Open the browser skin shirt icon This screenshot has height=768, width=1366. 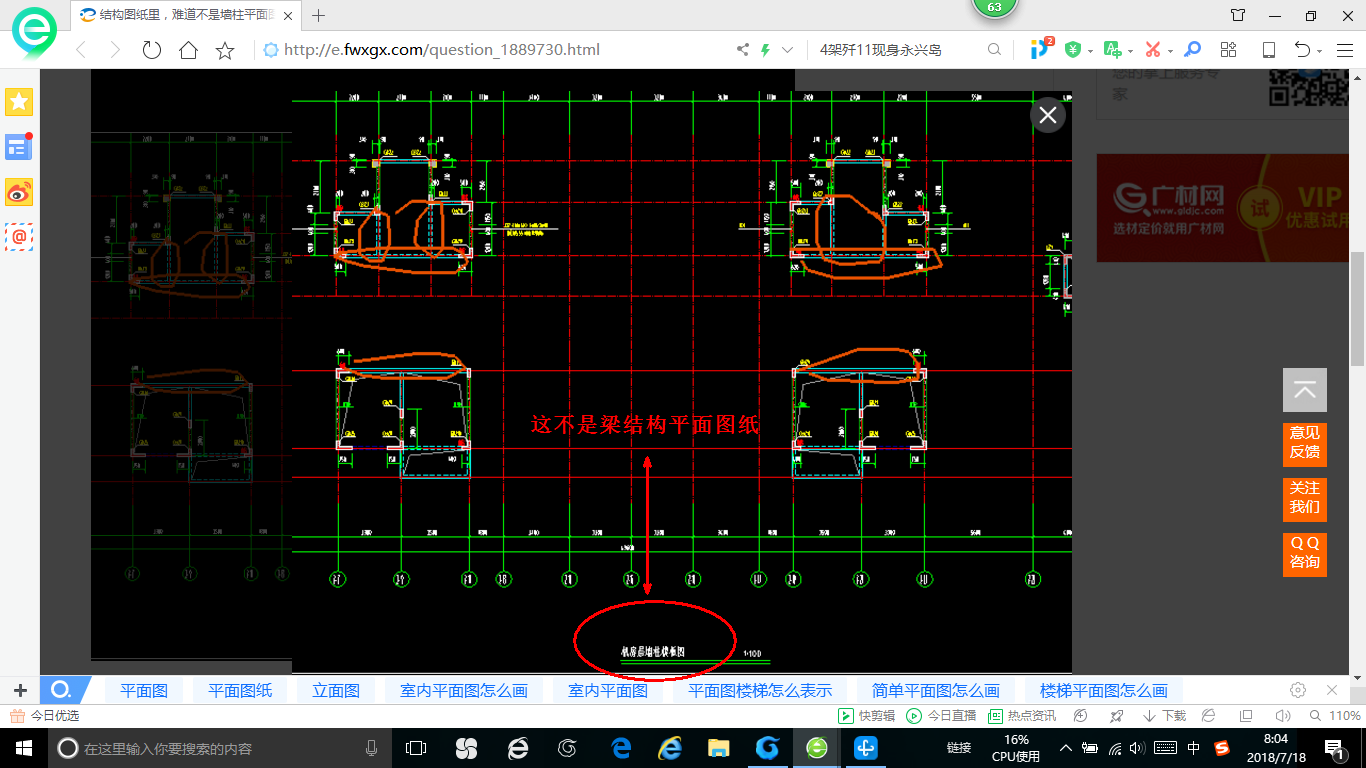[1238, 15]
